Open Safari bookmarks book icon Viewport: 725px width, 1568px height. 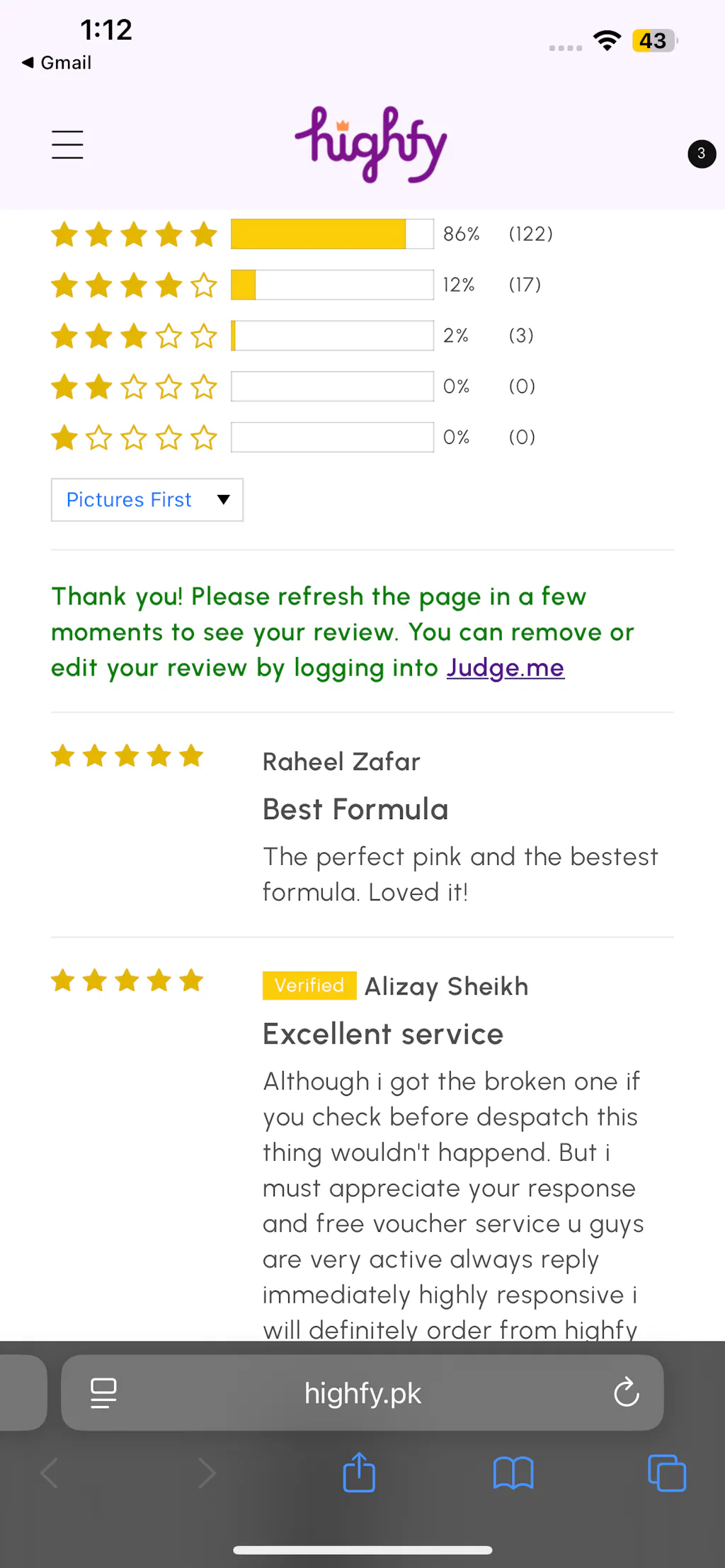pyautogui.click(x=513, y=1472)
